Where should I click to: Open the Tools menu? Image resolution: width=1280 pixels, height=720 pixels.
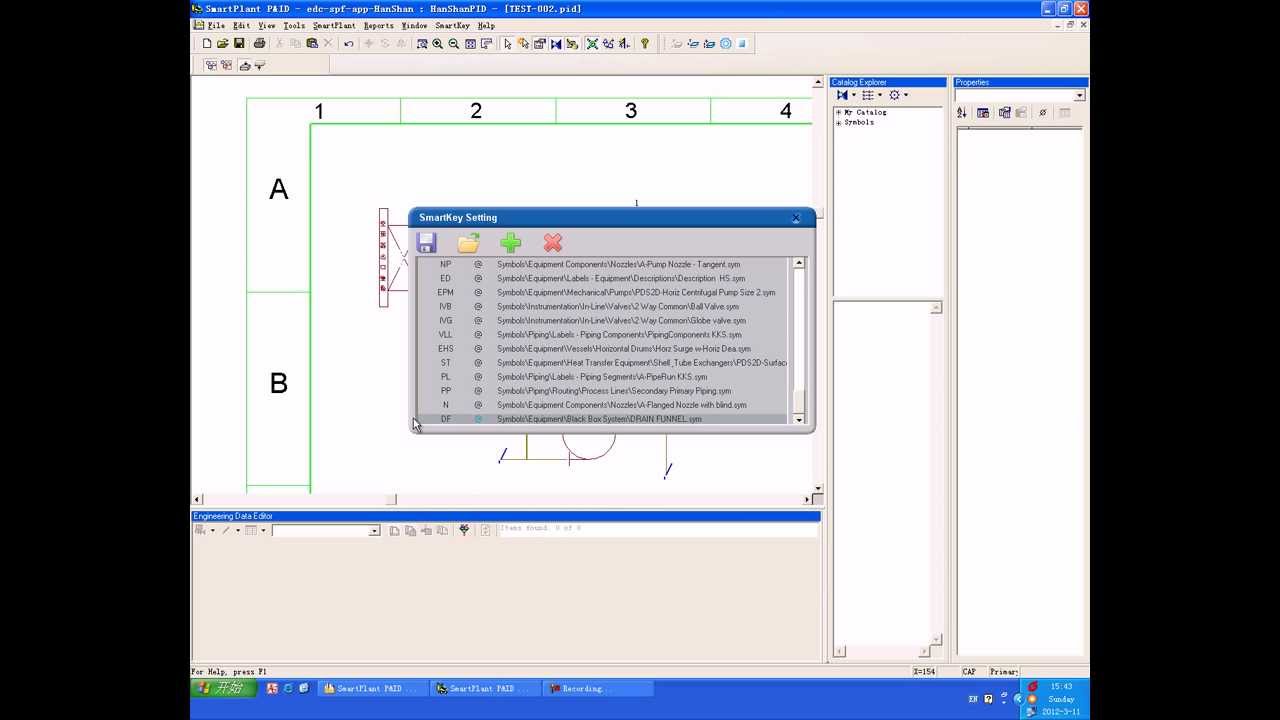(294, 25)
